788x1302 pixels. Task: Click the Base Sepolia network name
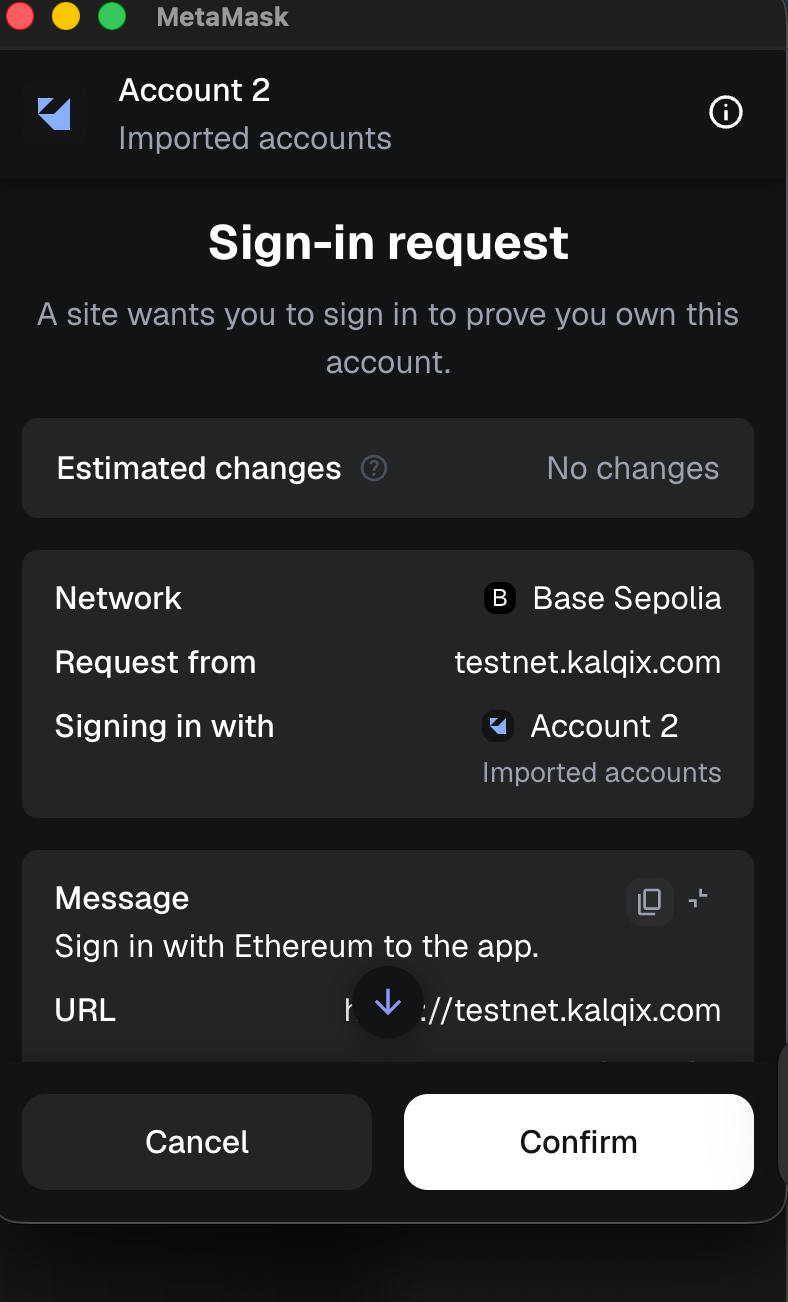[627, 598]
